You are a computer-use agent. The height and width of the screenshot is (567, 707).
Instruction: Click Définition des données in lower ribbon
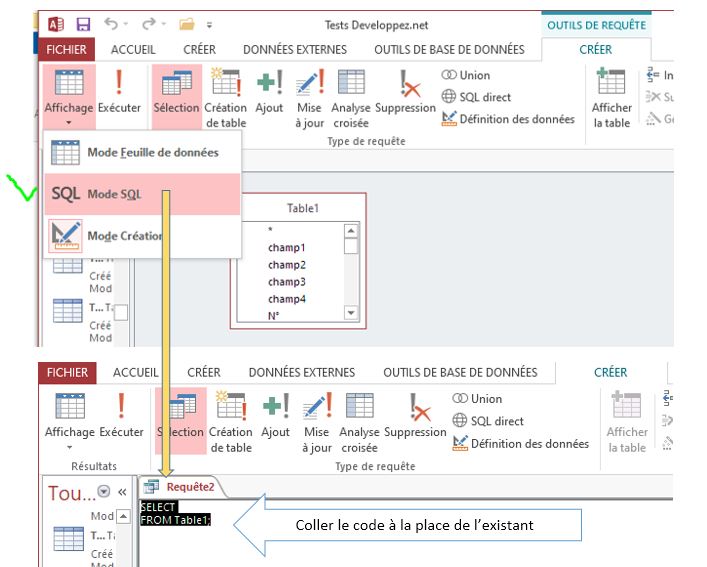click(x=521, y=444)
